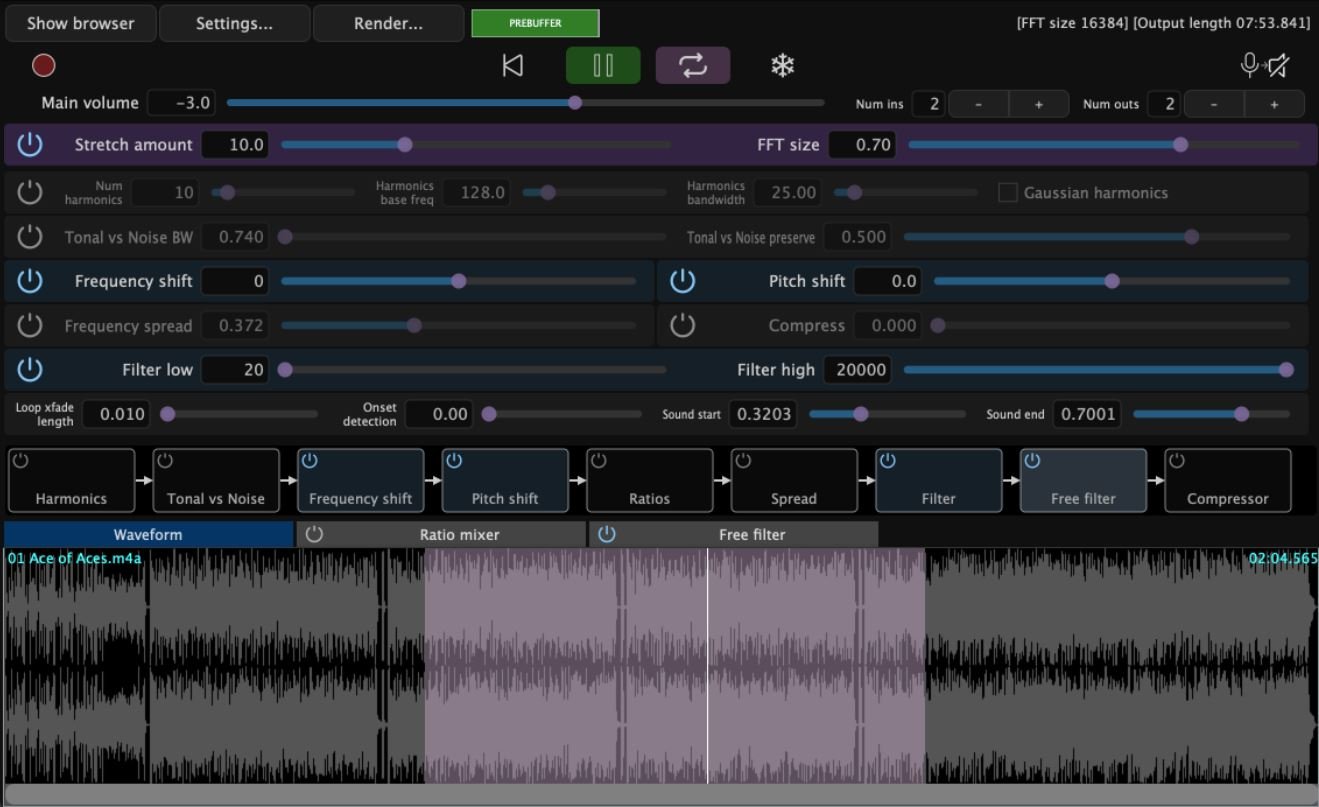Enable the Frequency spread power toggle
The image size is (1319, 807).
click(x=30, y=325)
